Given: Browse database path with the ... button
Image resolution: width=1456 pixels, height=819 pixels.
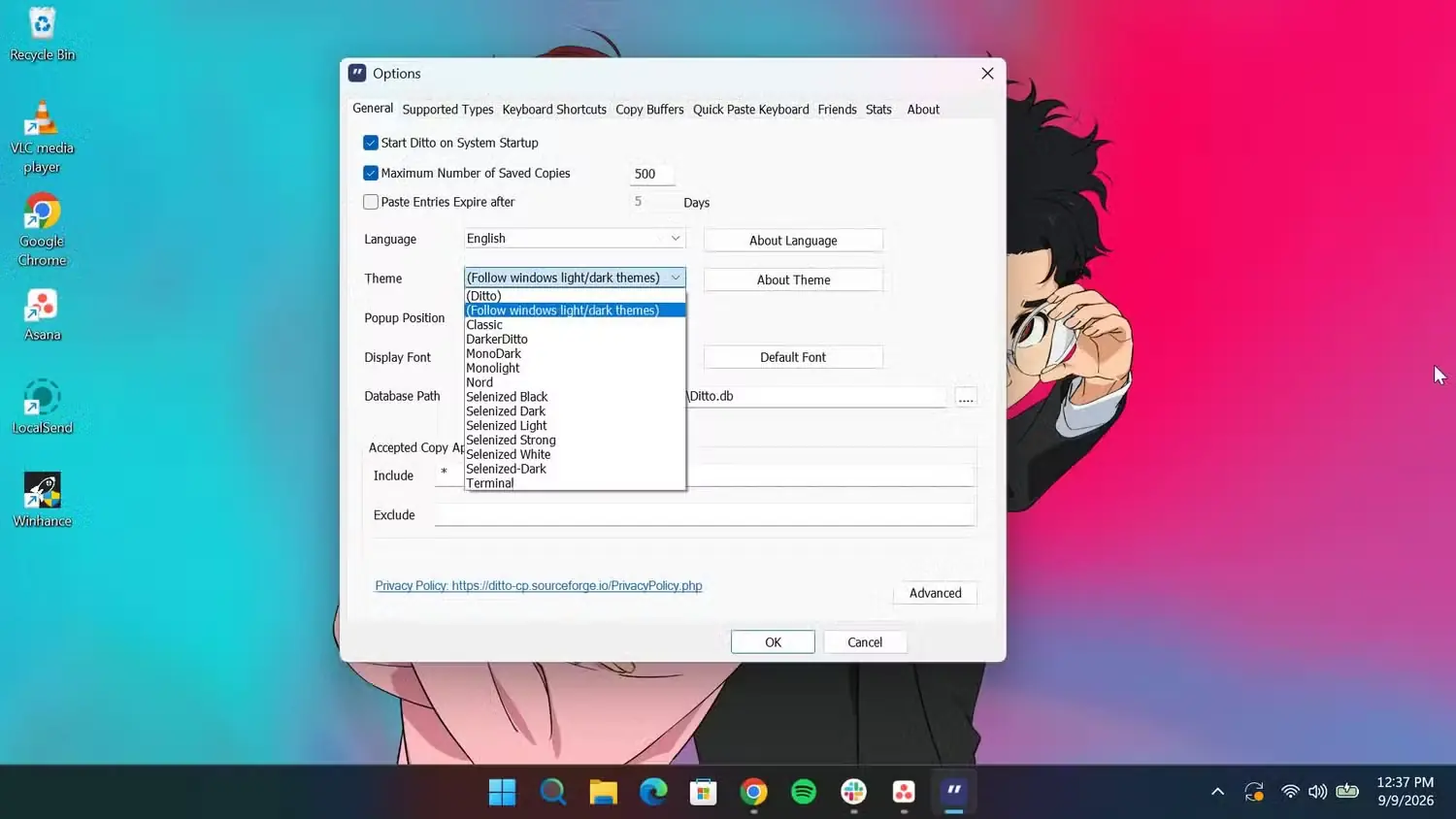Looking at the screenshot, I should pos(966,397).
